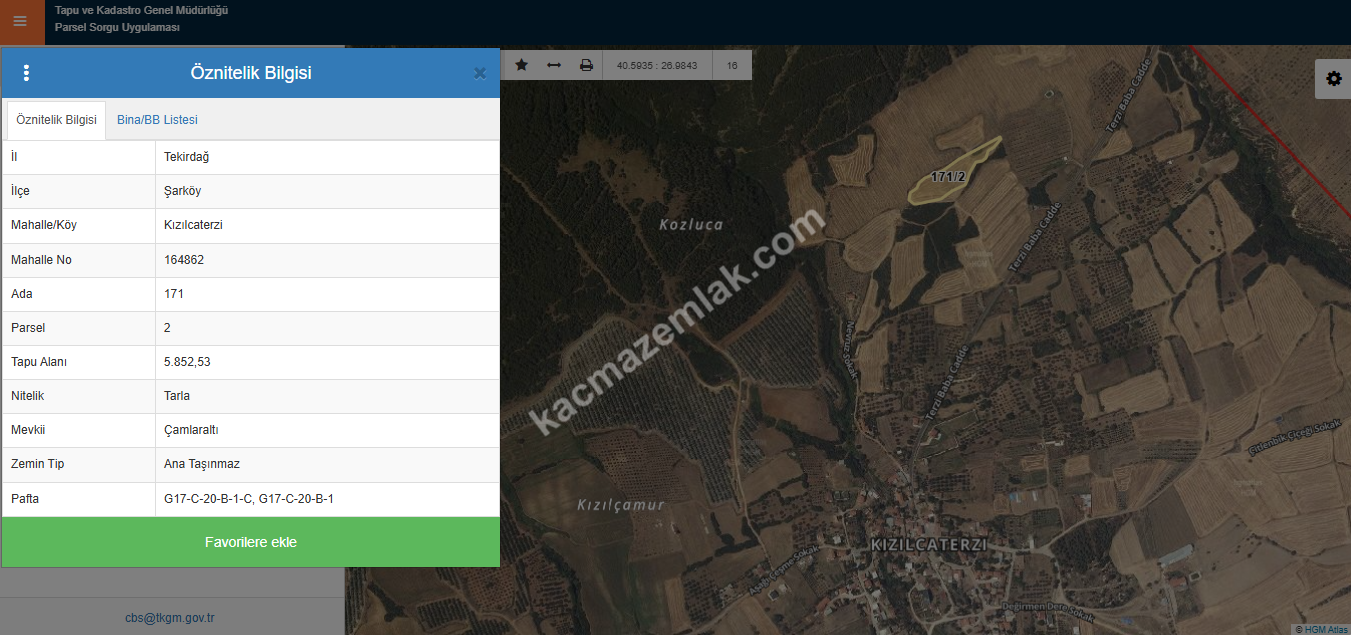Select the measure distance arrow tool
The image size is (1351, 635).
click(x=554, y=65)
